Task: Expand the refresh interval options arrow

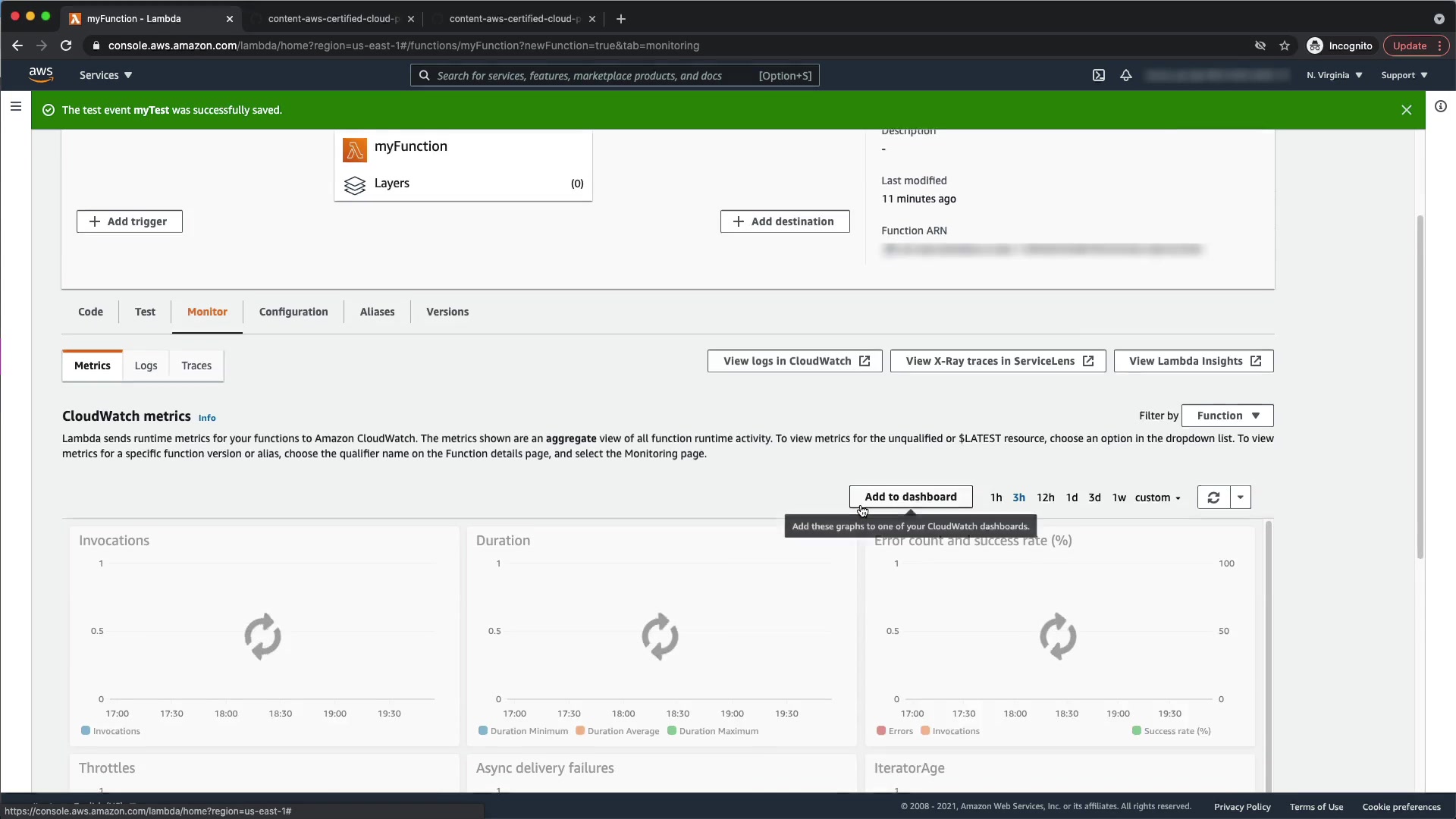Action: point(1241,497)
